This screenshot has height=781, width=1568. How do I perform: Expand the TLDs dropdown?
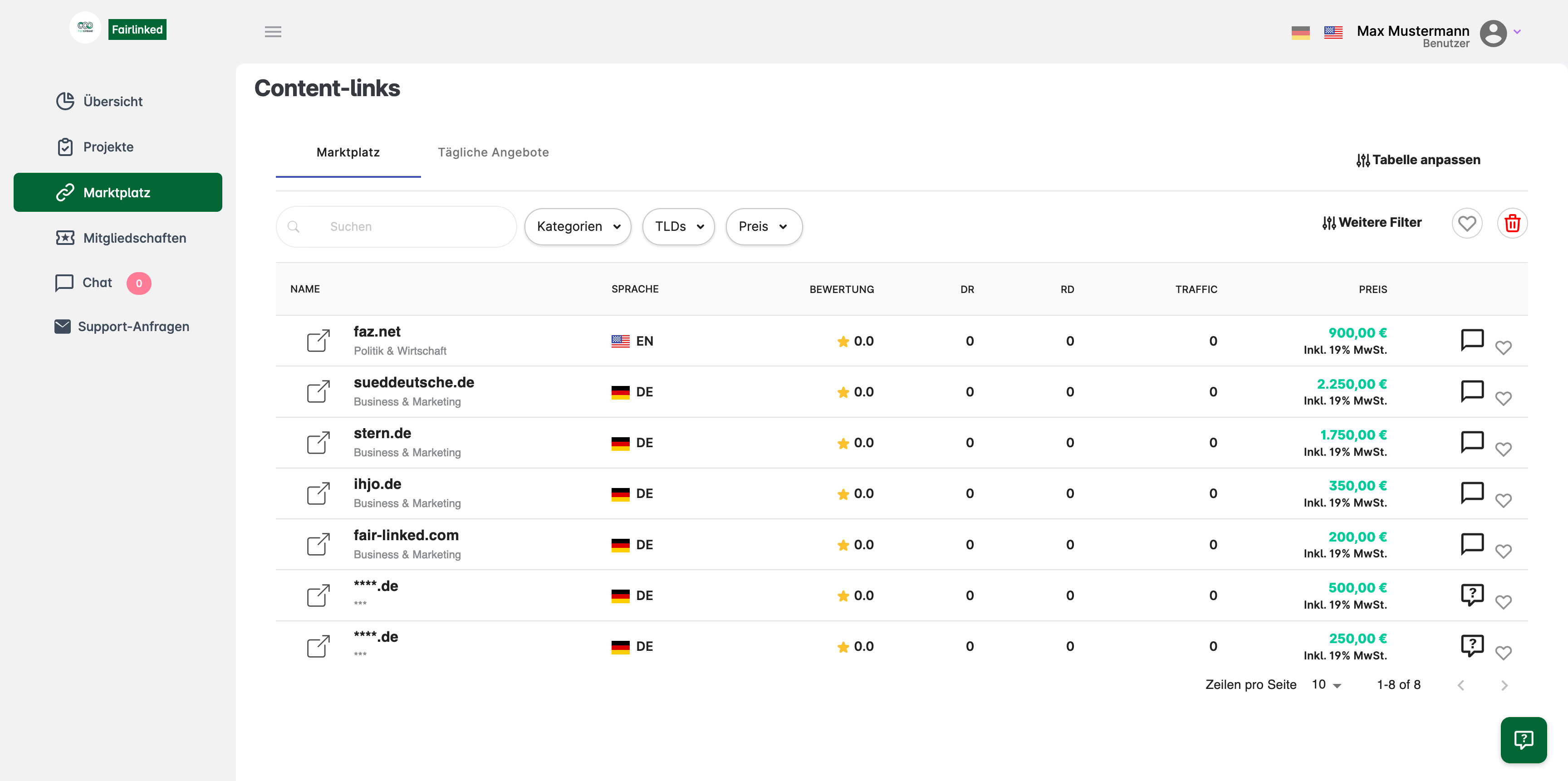tap(678, 226)
